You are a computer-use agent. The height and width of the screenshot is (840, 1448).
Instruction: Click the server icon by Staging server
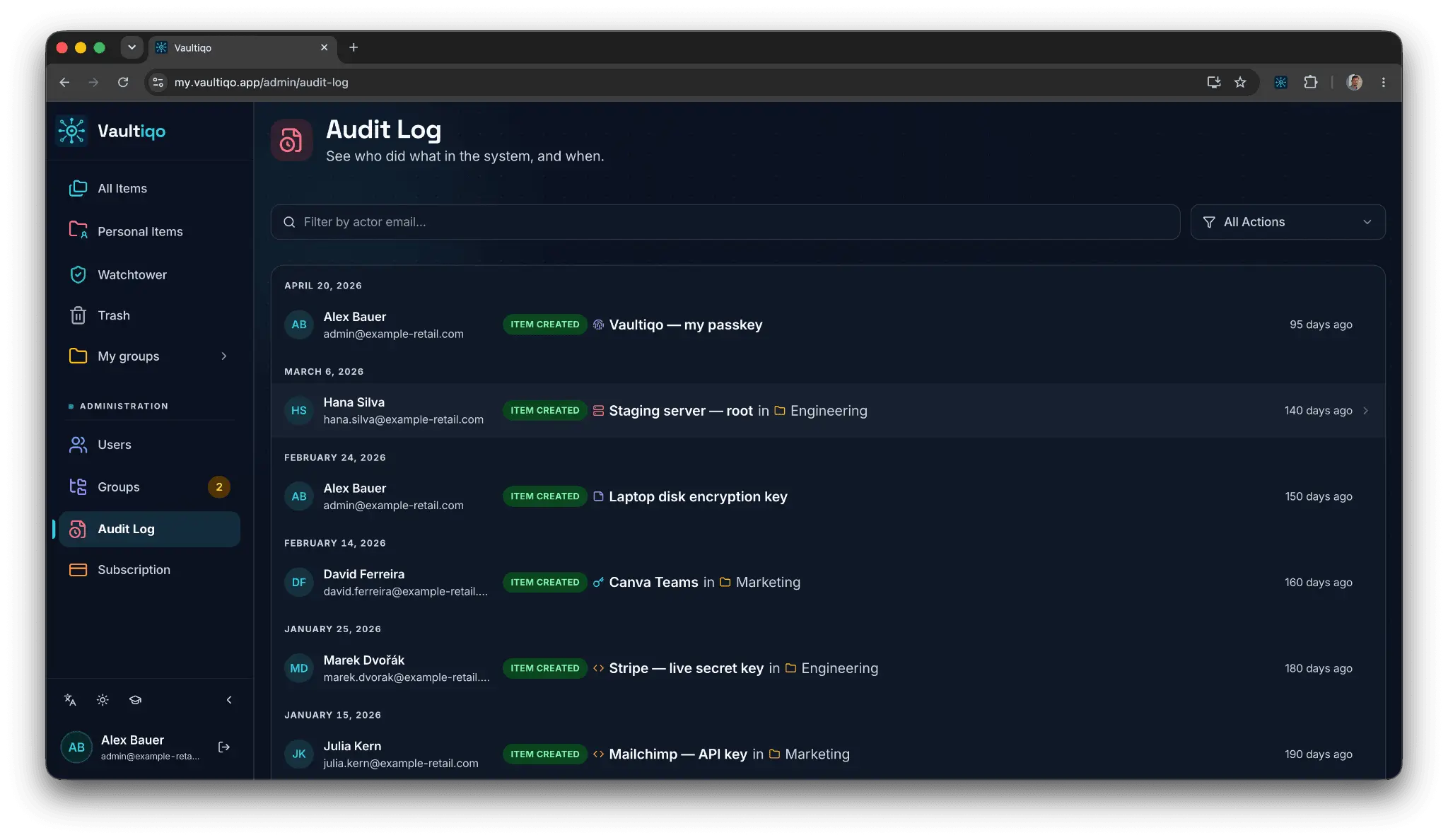(598, 411)
